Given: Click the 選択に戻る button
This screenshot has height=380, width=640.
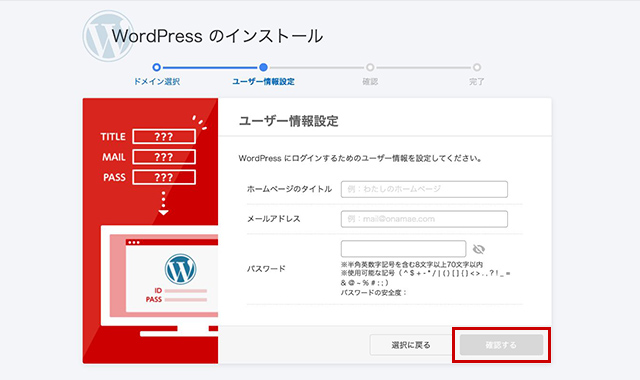Looking at the screenshot, I should (411, 345).
